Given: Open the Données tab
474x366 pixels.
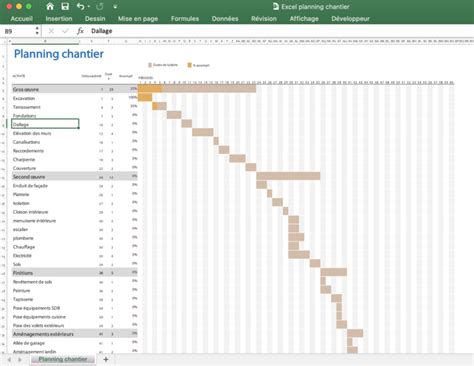Looking at the screenshot, I should tap(225, 19).
